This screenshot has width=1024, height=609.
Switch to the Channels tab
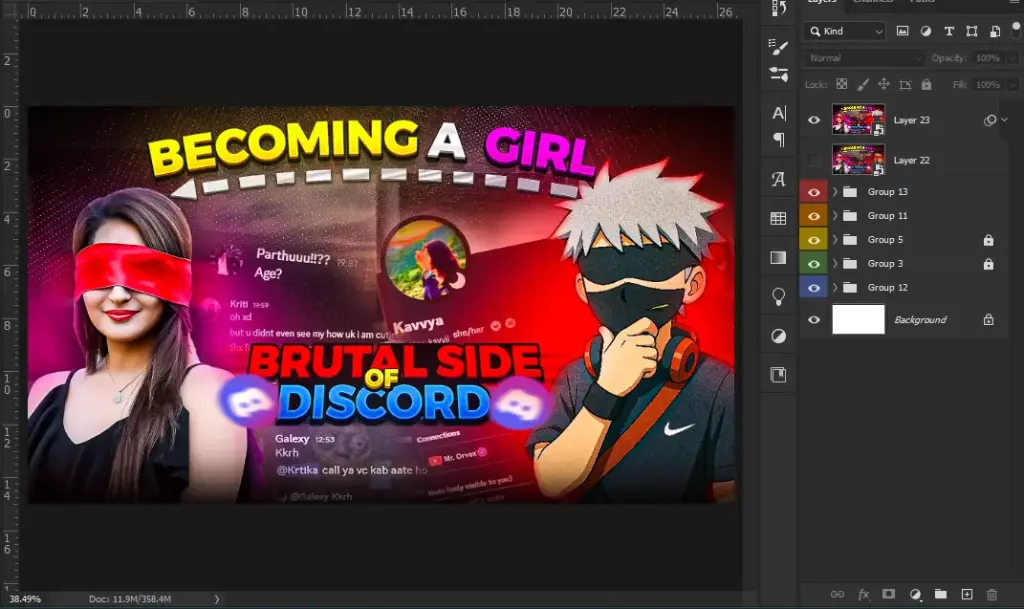click(x=872, y=3)
